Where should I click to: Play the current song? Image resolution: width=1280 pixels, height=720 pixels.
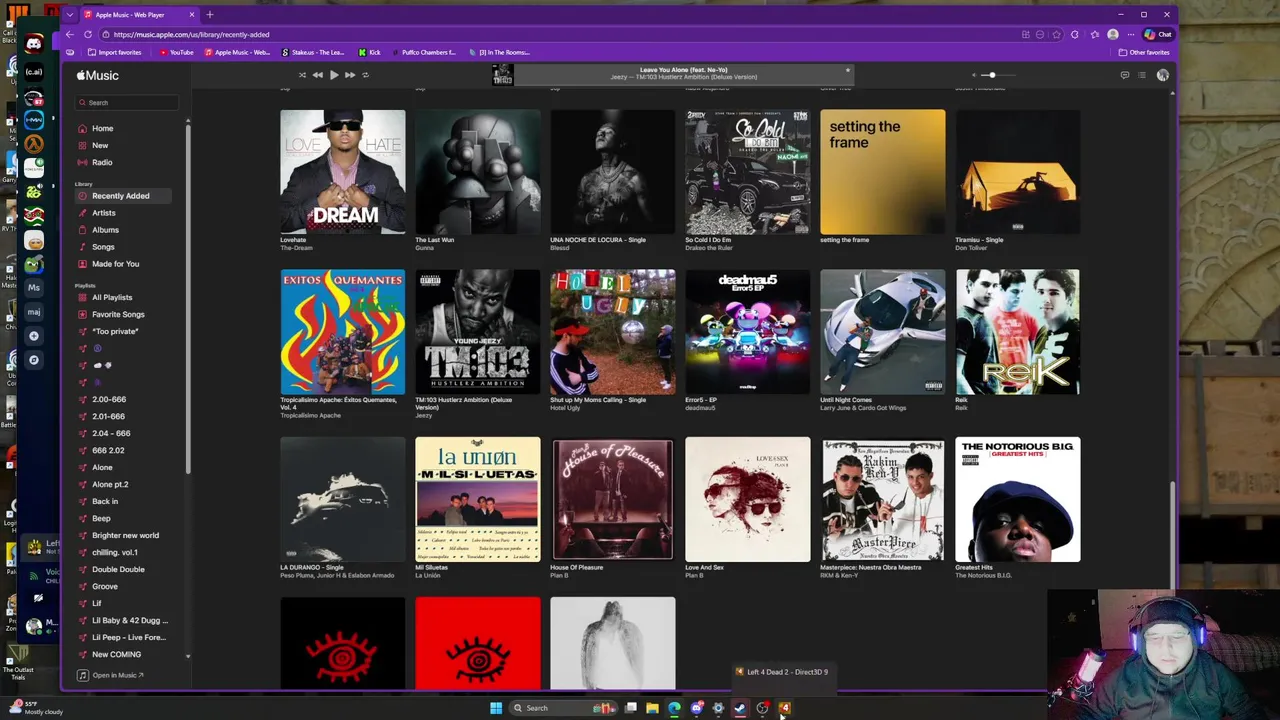[333, 75]
